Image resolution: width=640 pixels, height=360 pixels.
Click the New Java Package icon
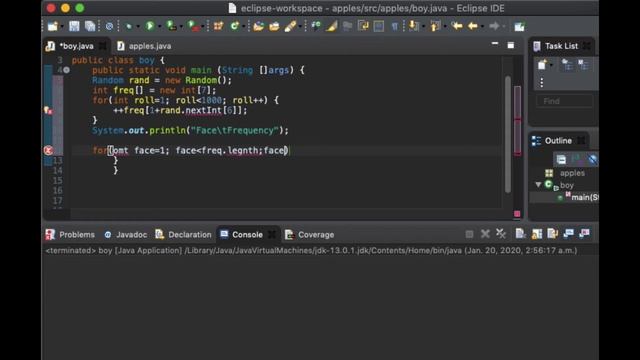point(218,27)
